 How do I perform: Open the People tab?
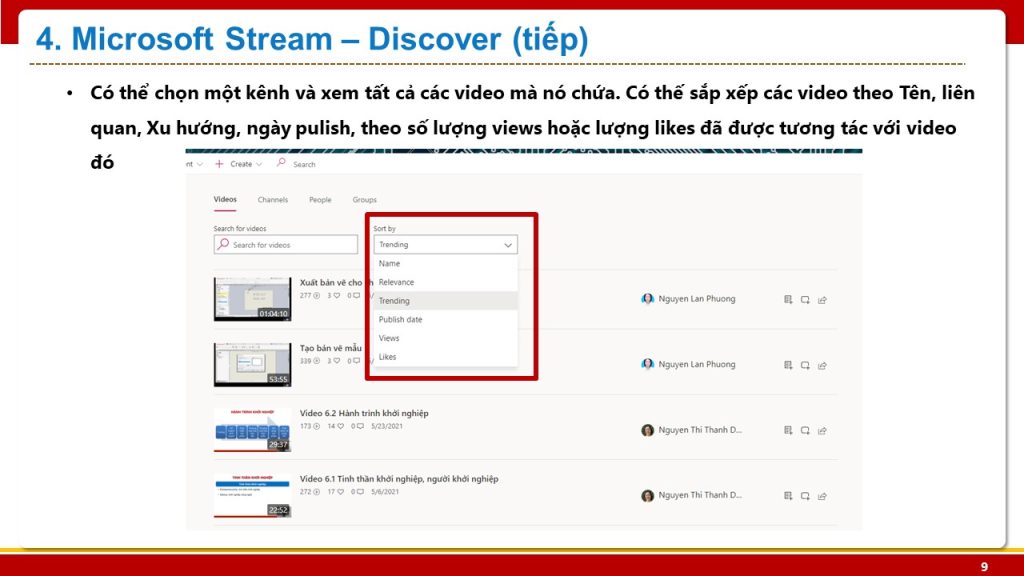point(320,200)
